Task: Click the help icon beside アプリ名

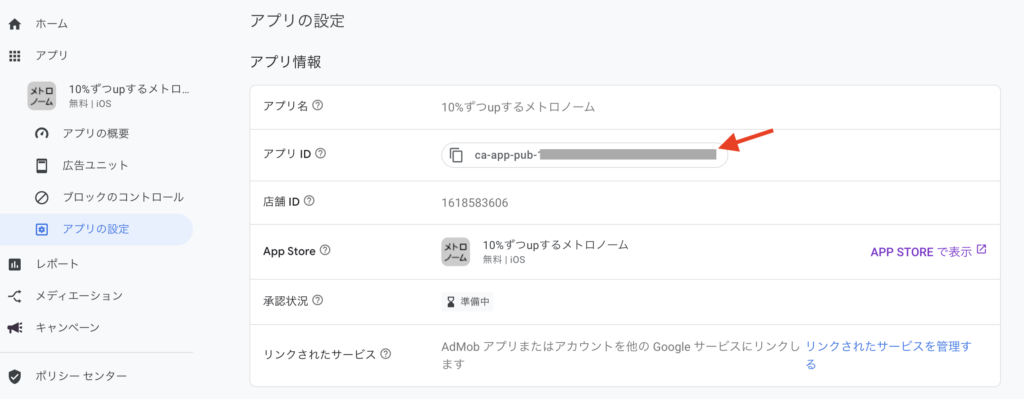Action: 317,105
